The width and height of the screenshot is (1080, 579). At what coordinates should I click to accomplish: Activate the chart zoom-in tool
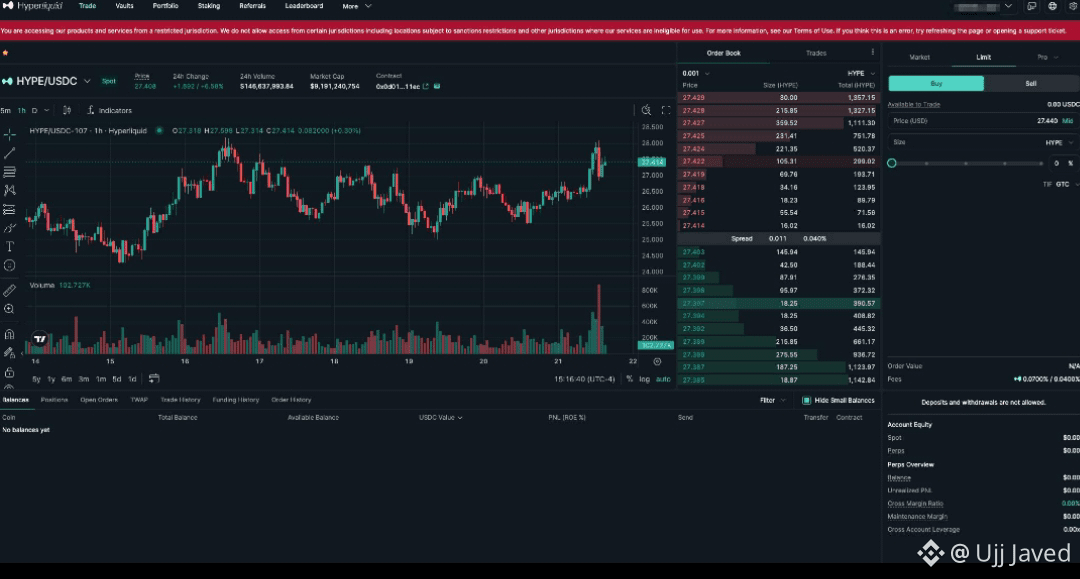click(10, 309)
